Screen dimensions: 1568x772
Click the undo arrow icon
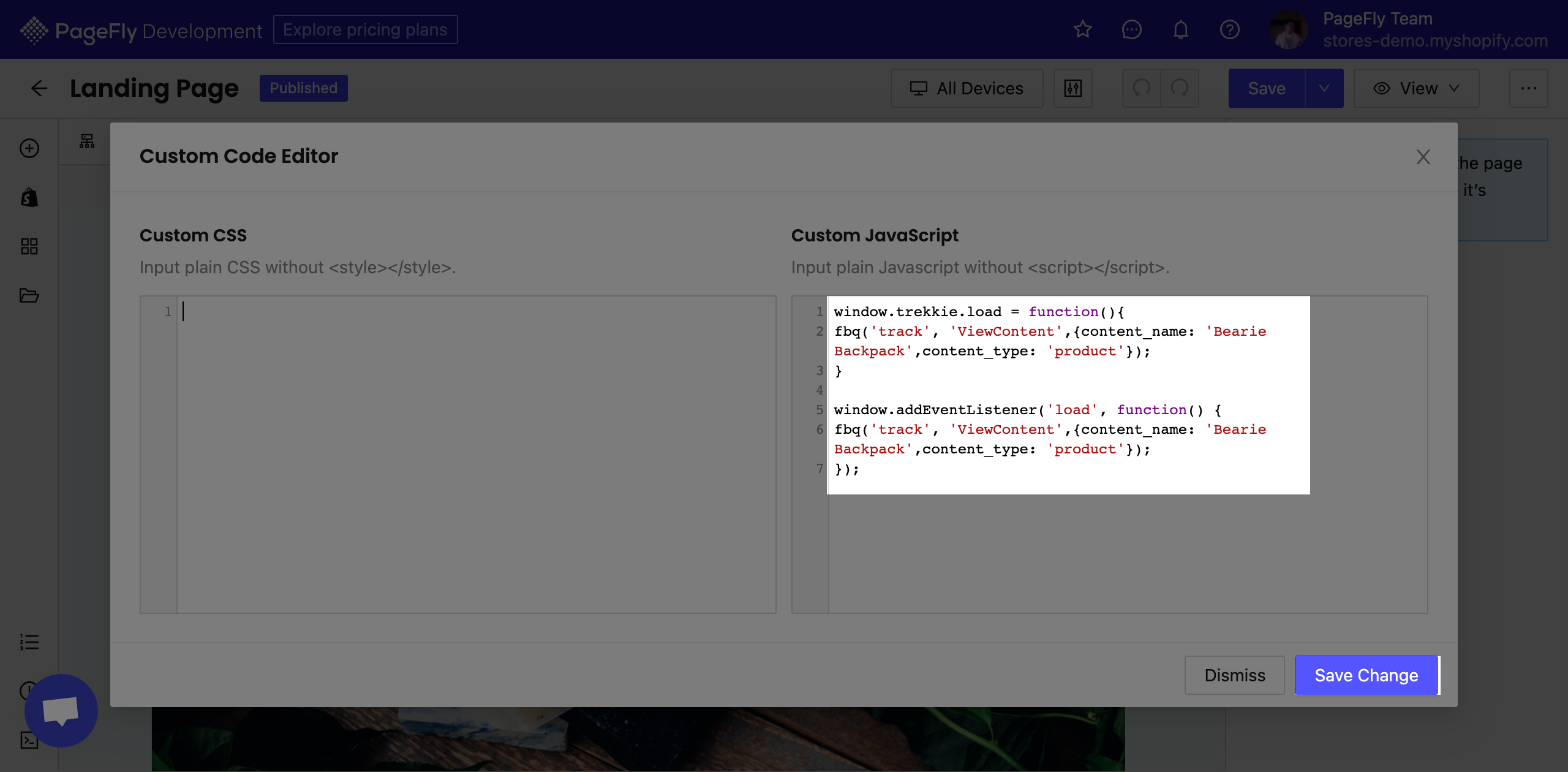(1141, 88)
